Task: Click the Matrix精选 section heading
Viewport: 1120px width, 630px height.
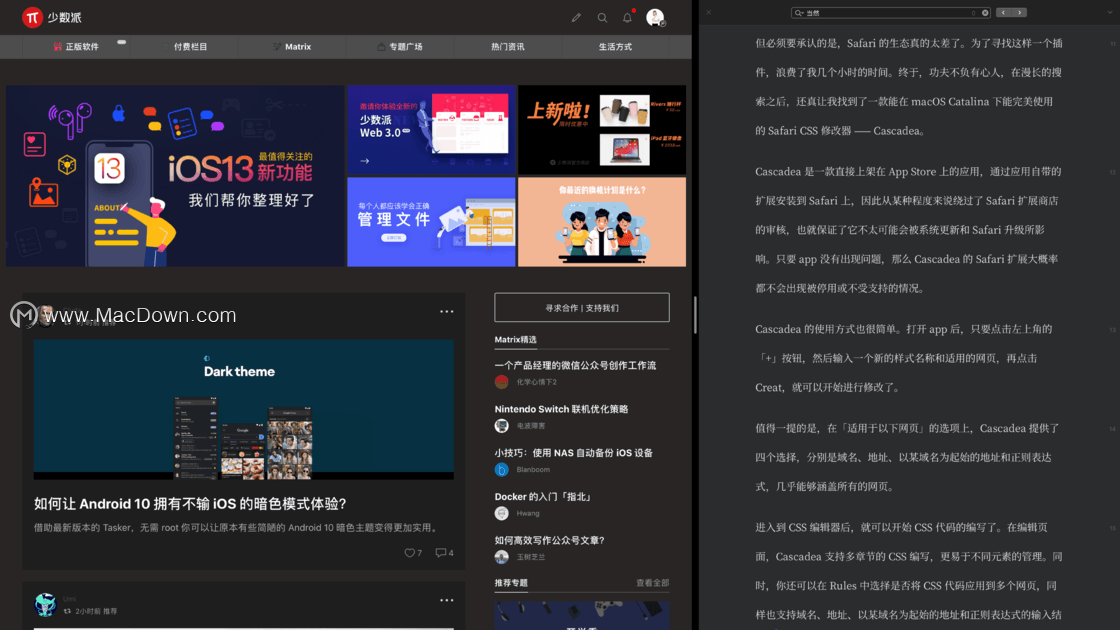Action: [x=515, y=339]
